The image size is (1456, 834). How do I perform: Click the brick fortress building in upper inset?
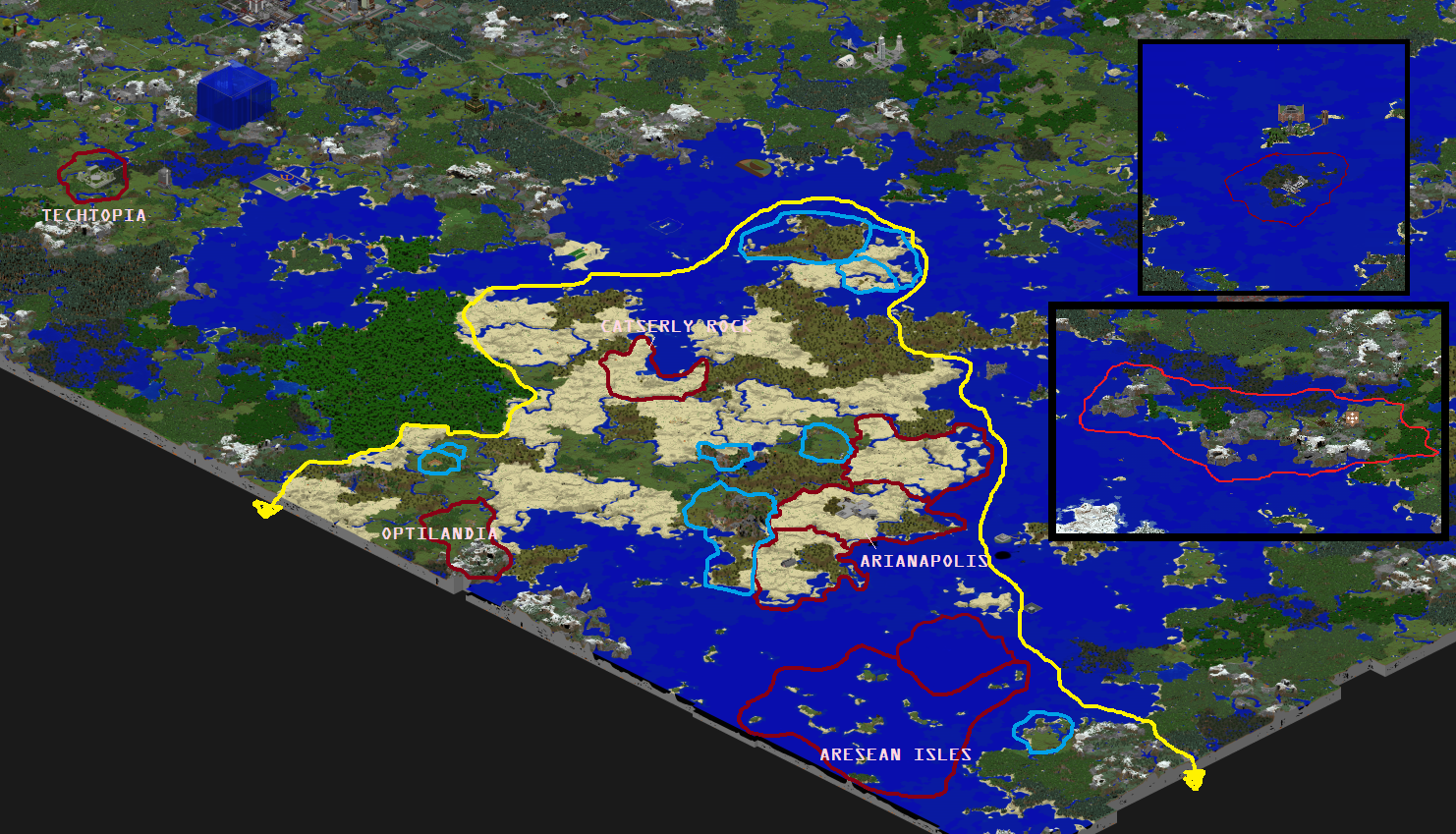click(1290, 113)
